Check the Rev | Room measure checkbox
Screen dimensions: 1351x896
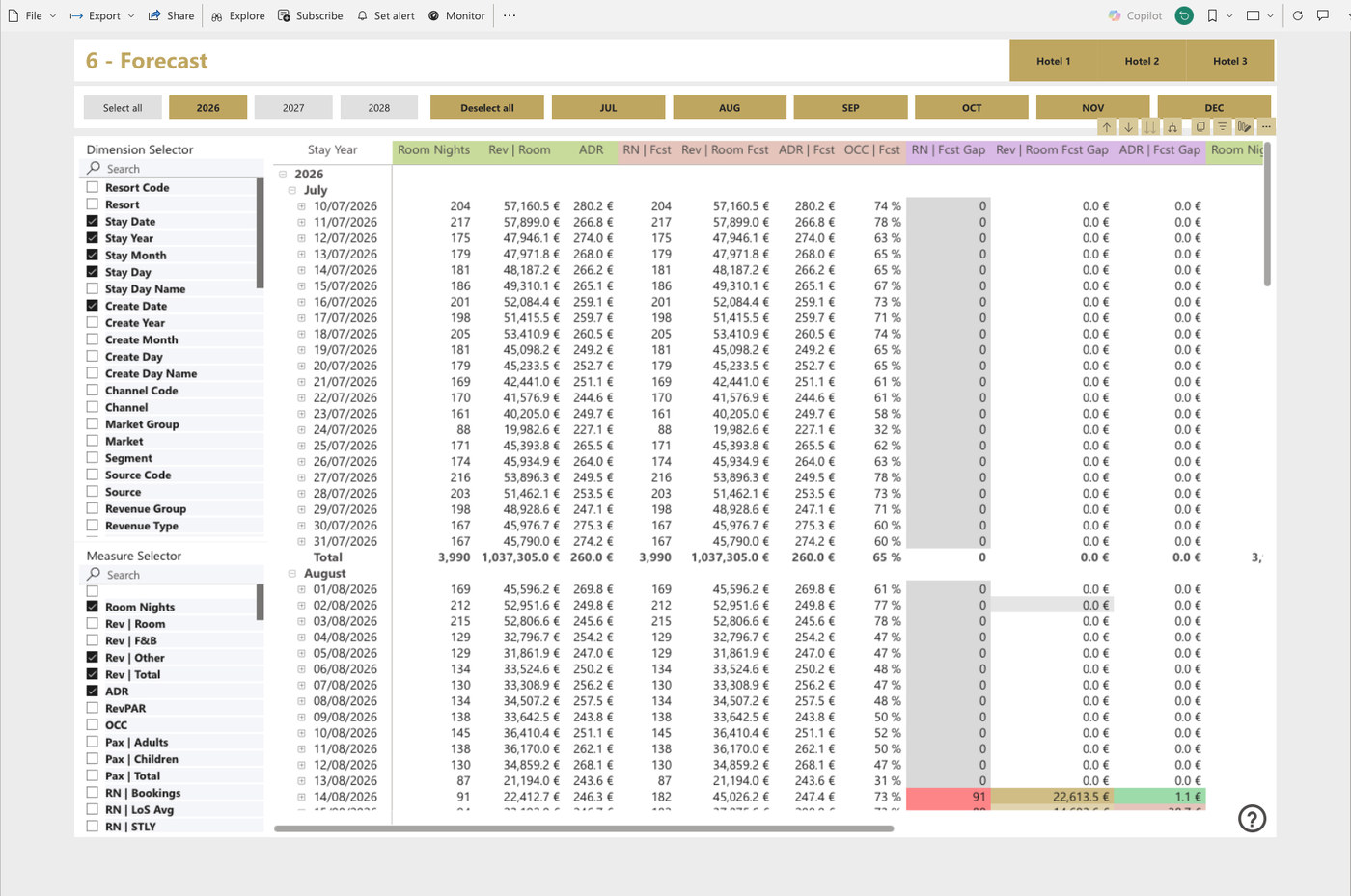[x=93, y=623]
